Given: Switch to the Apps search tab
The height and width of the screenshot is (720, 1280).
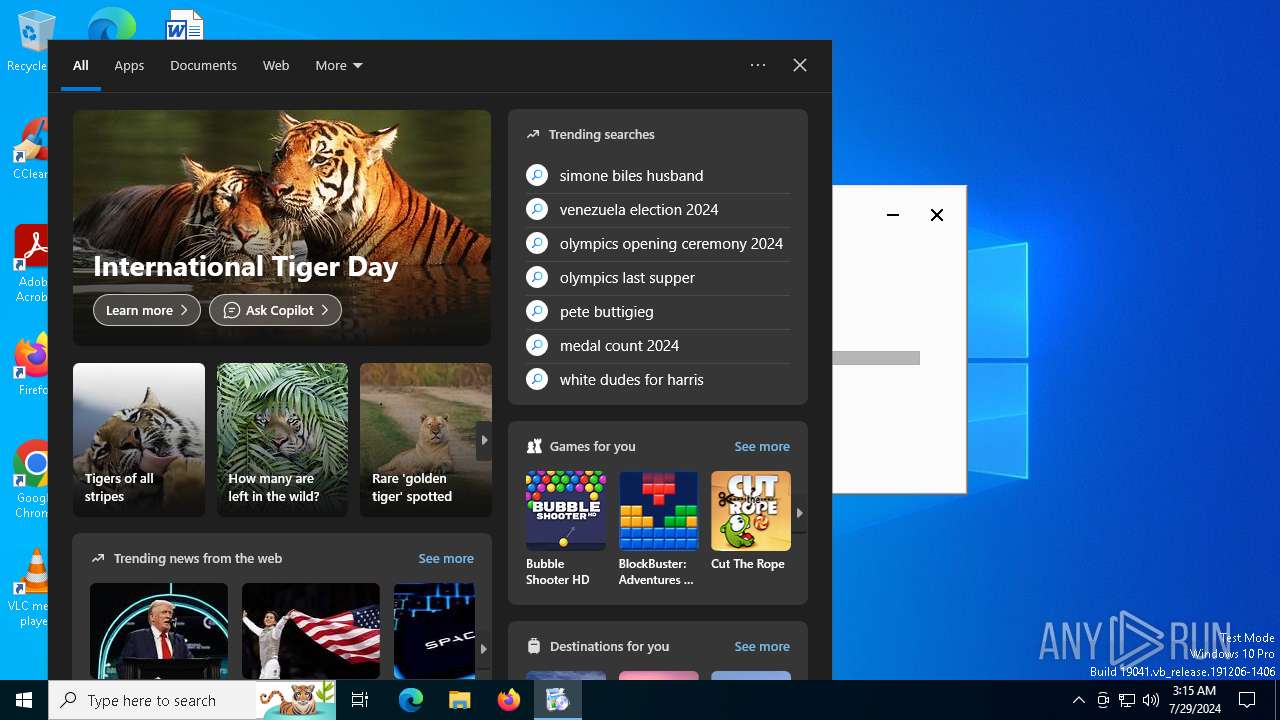Looking at the screenshot, I should point(129,65).
